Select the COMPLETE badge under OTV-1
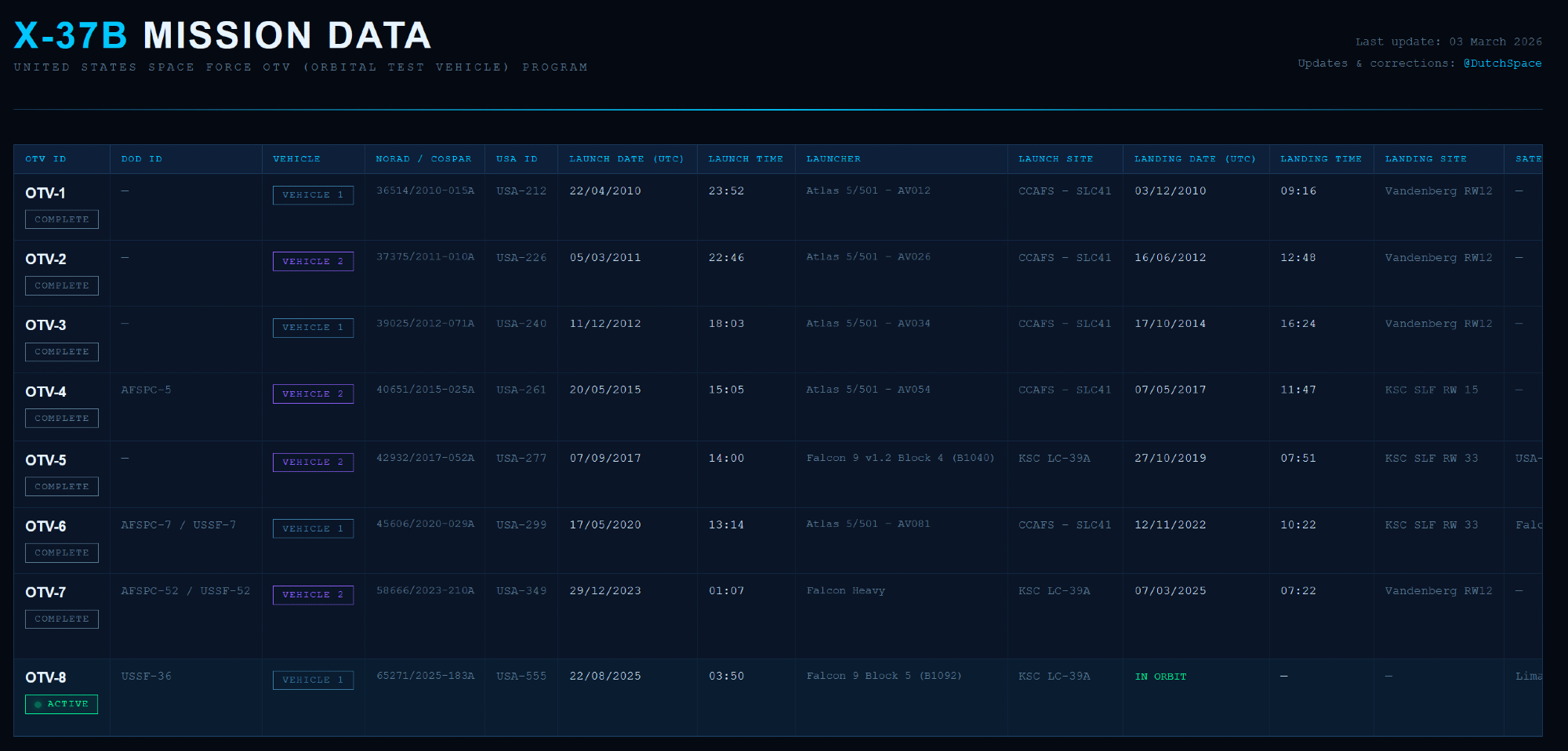The image size is (1568, 751). pos(62,219)
